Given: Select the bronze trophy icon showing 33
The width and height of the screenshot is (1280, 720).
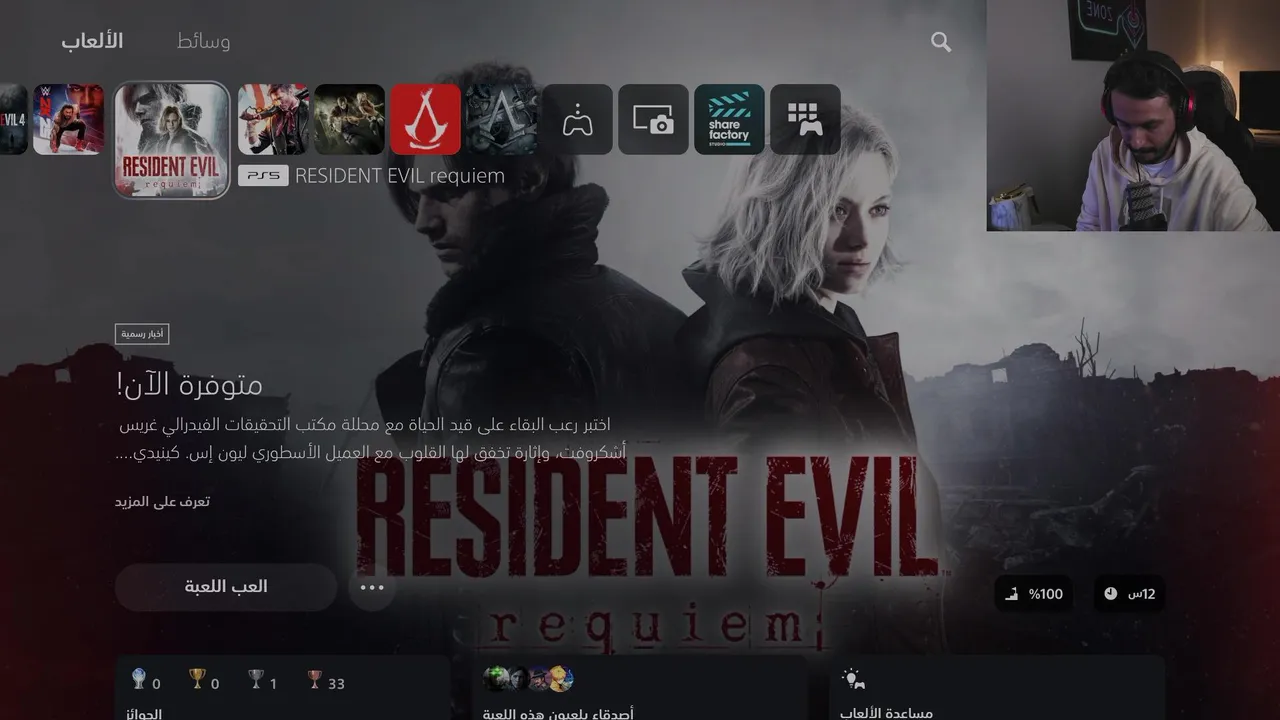Looking at the screenshot, I should pos(314,680).
